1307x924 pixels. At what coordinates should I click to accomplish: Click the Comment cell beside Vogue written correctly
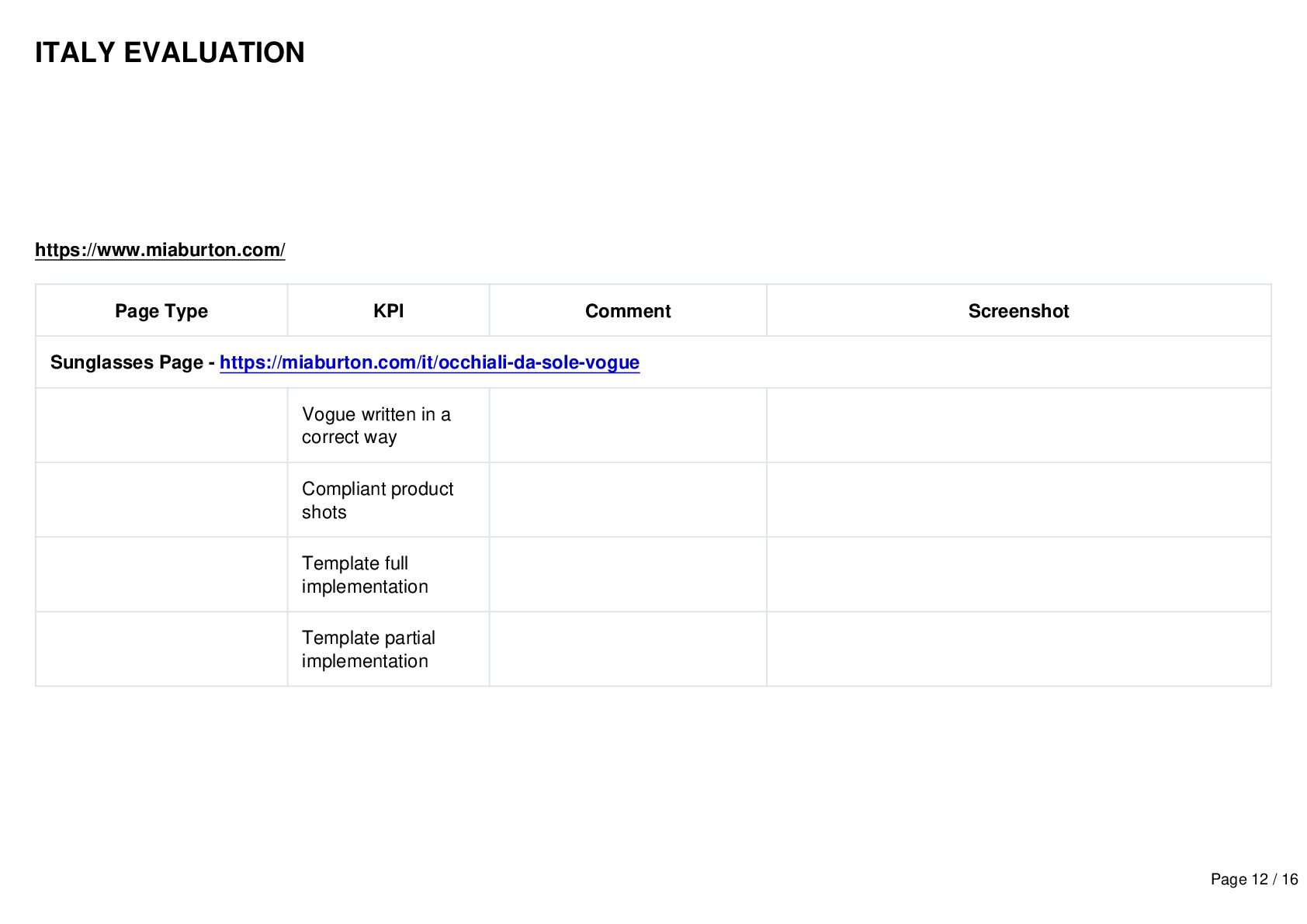628,425
